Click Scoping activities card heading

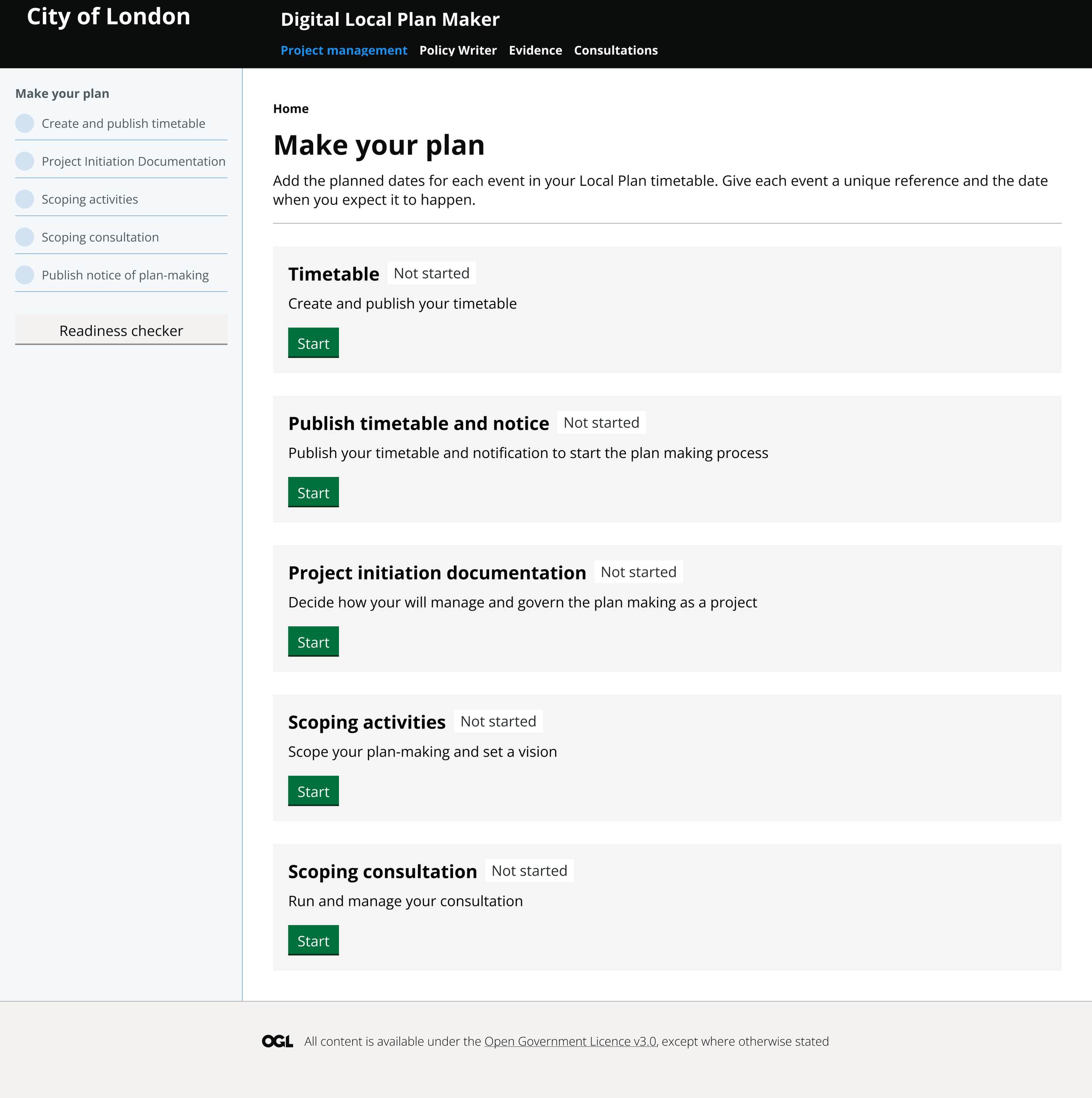tap(366, 722)
